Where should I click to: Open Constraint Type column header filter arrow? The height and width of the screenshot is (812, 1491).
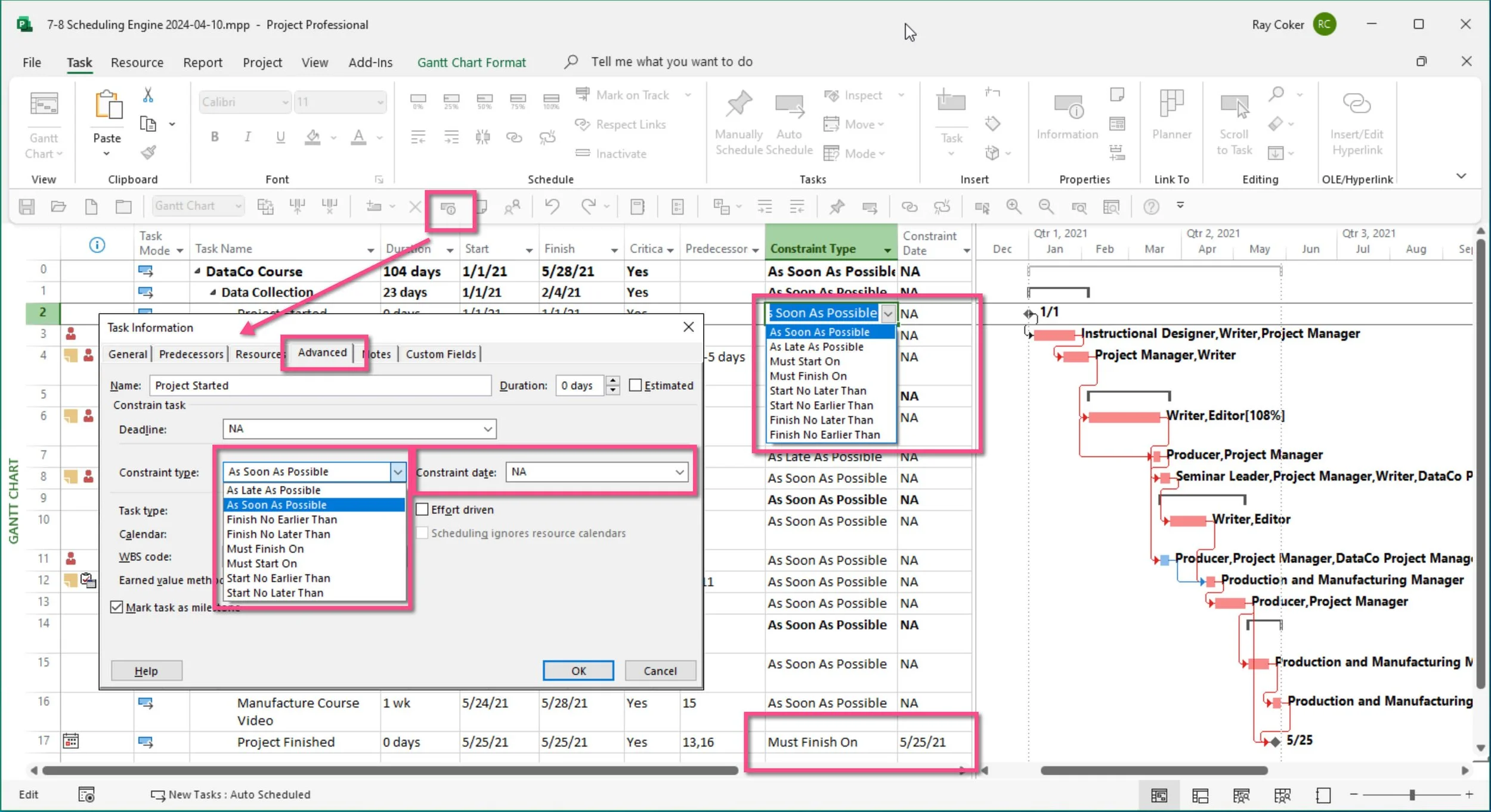(887, 250)
